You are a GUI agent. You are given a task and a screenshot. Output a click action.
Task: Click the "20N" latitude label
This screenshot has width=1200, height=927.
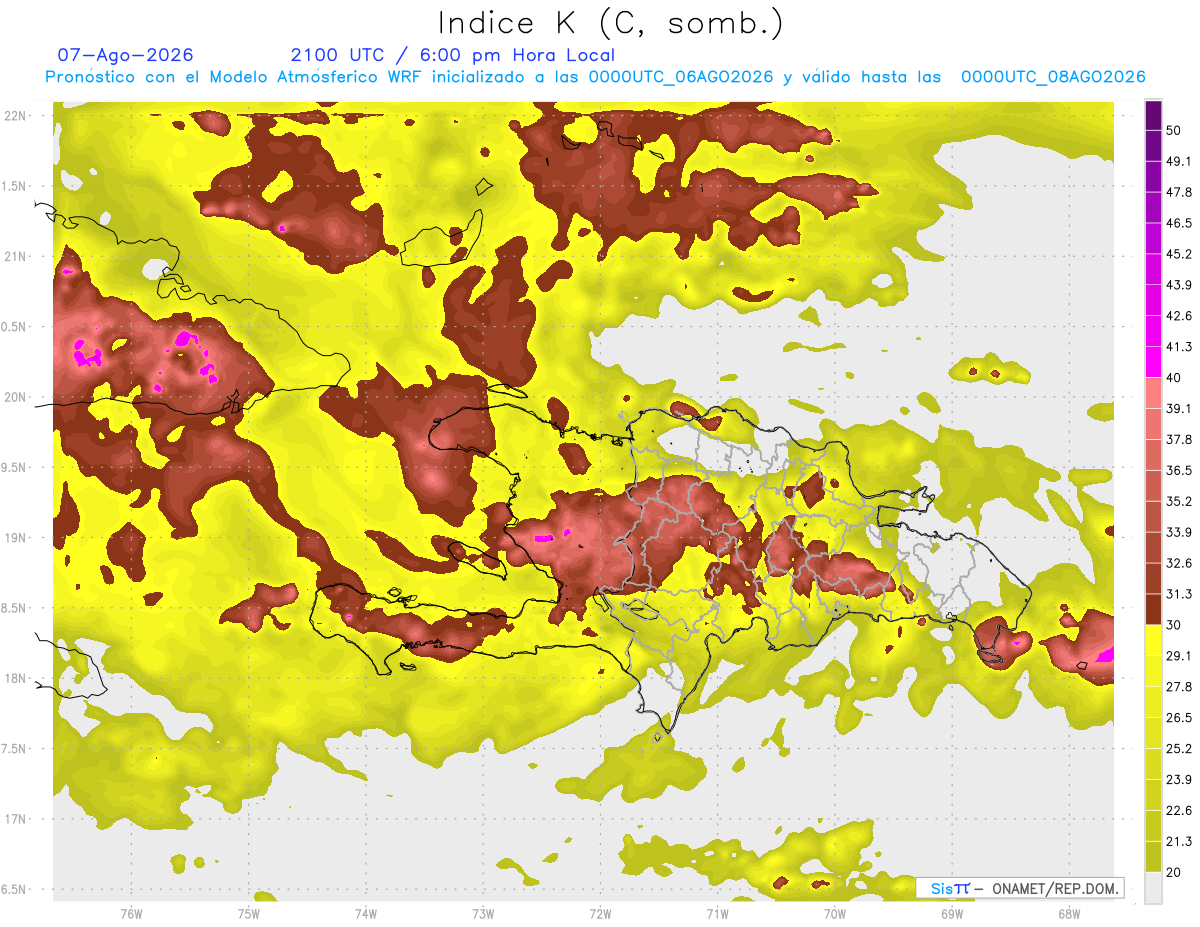click(16, 397)
